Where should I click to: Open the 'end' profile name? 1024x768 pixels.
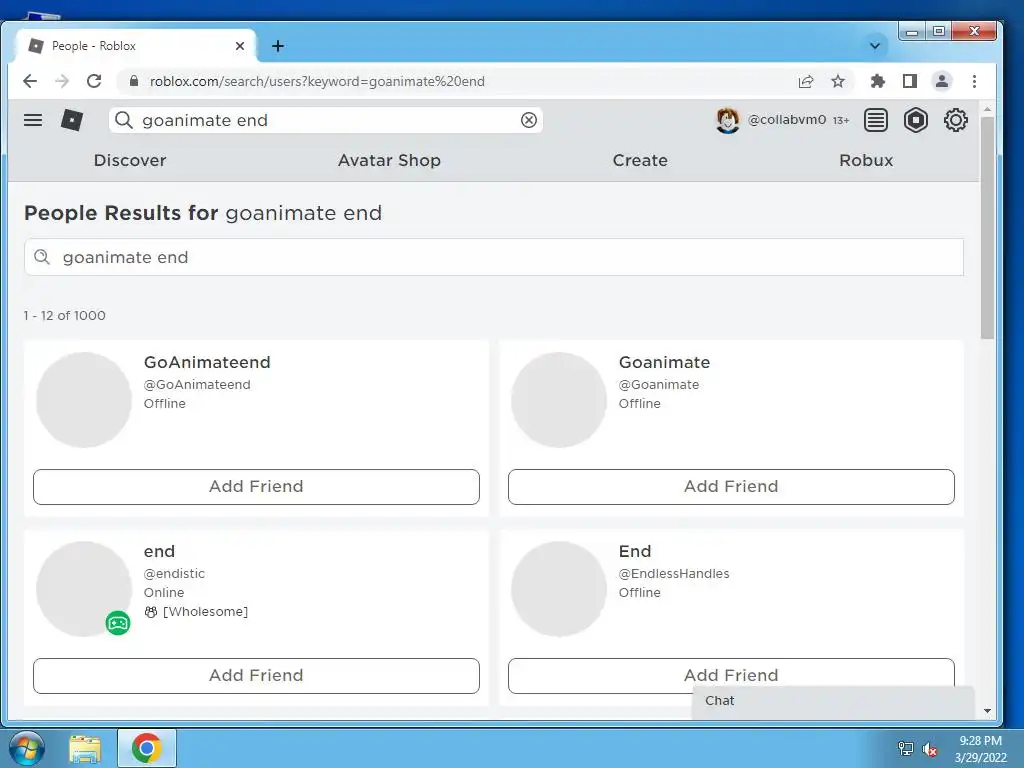159,551
